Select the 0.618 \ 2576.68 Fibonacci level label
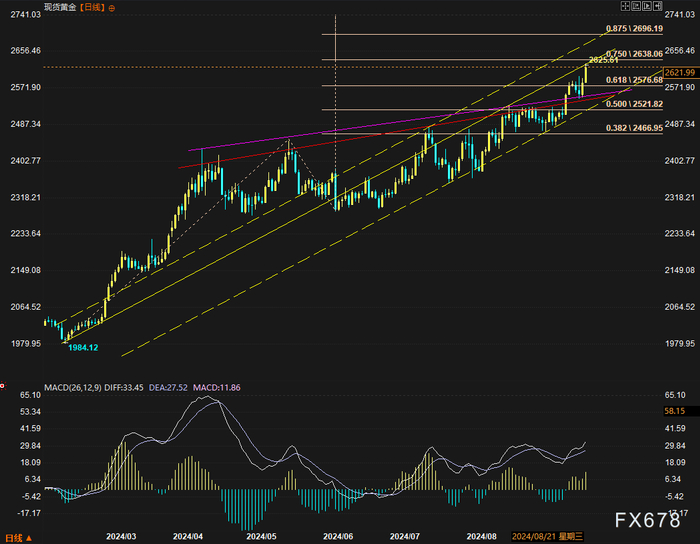Screen dimensions: 700x544 (x=634, y=80)
